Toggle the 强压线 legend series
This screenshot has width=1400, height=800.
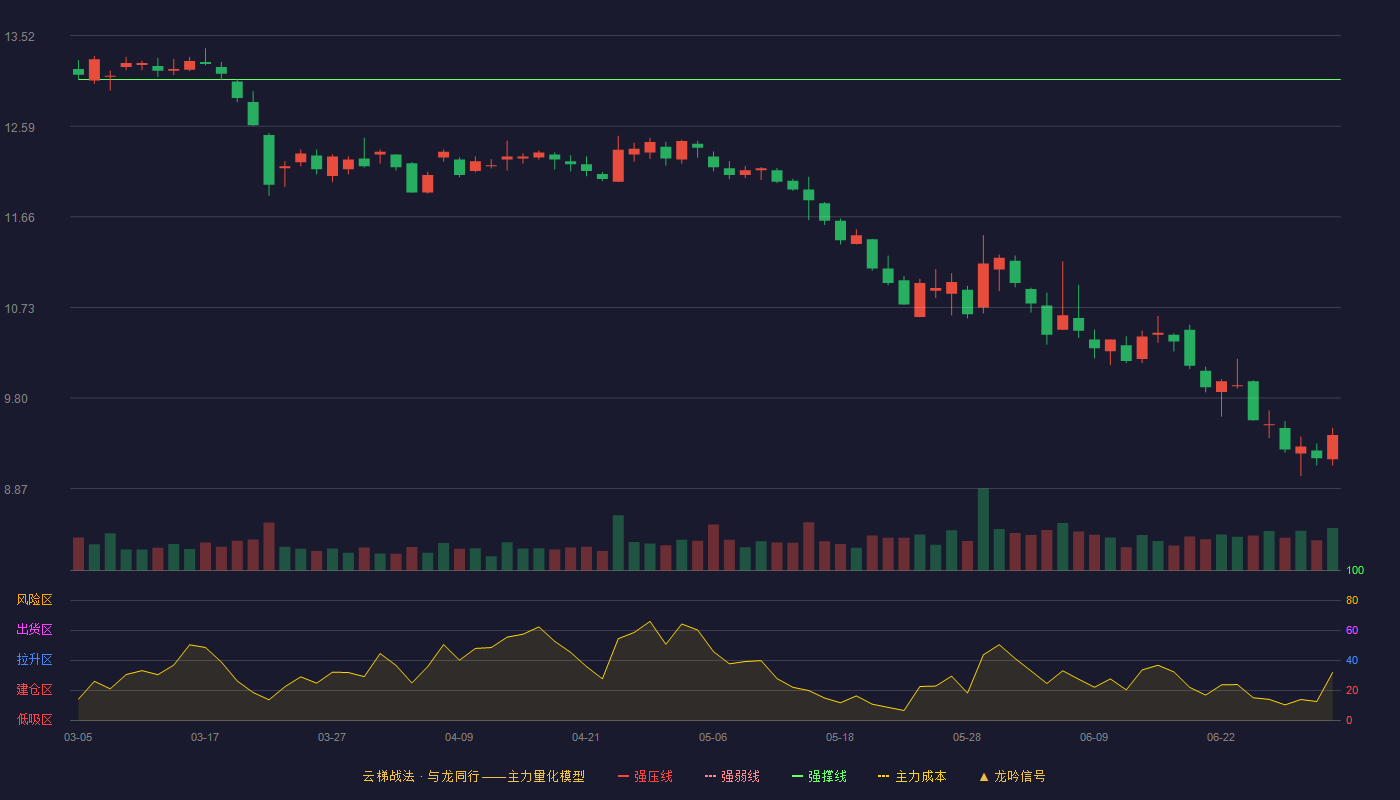point(645,776)
